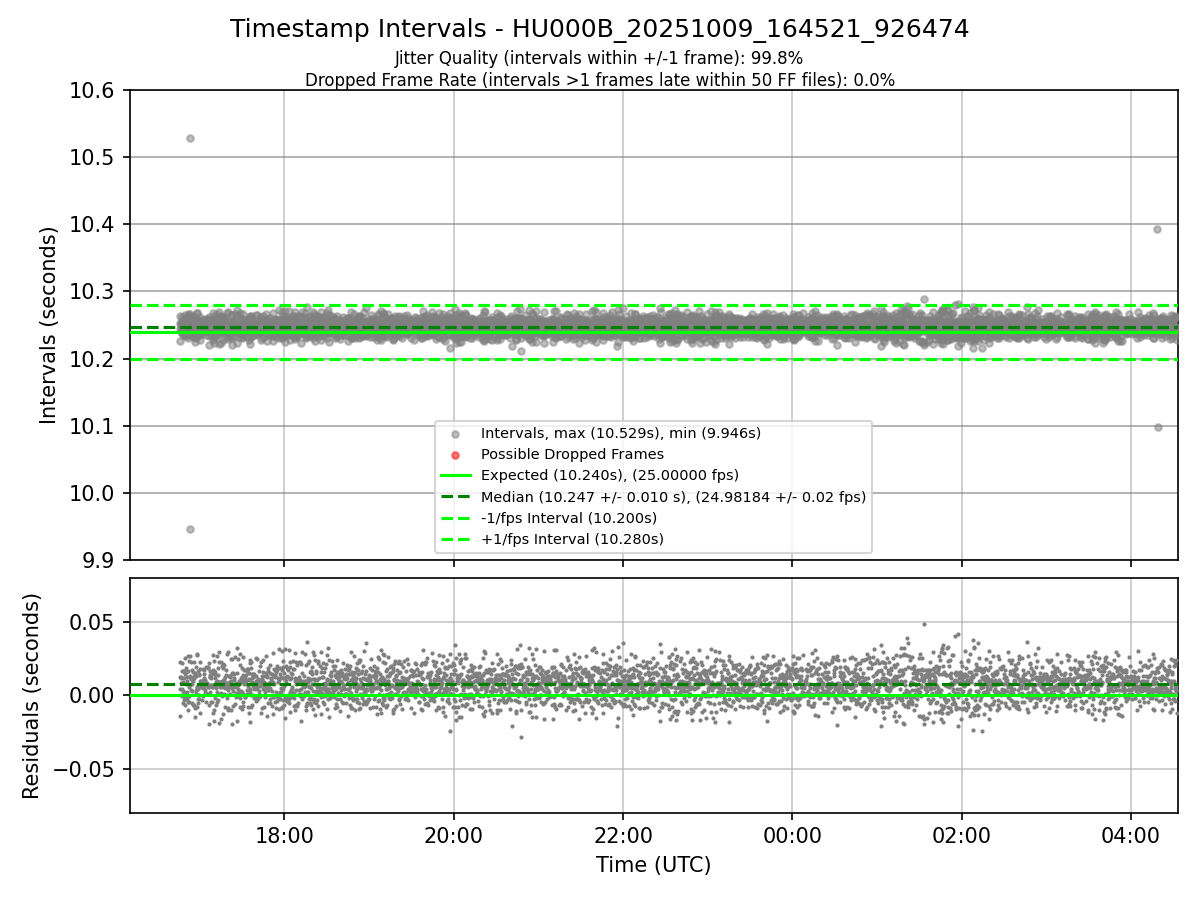Click the outlier data point near 9.95 seconds
This screenshot has width=1200, height=900.
(190, 529)
